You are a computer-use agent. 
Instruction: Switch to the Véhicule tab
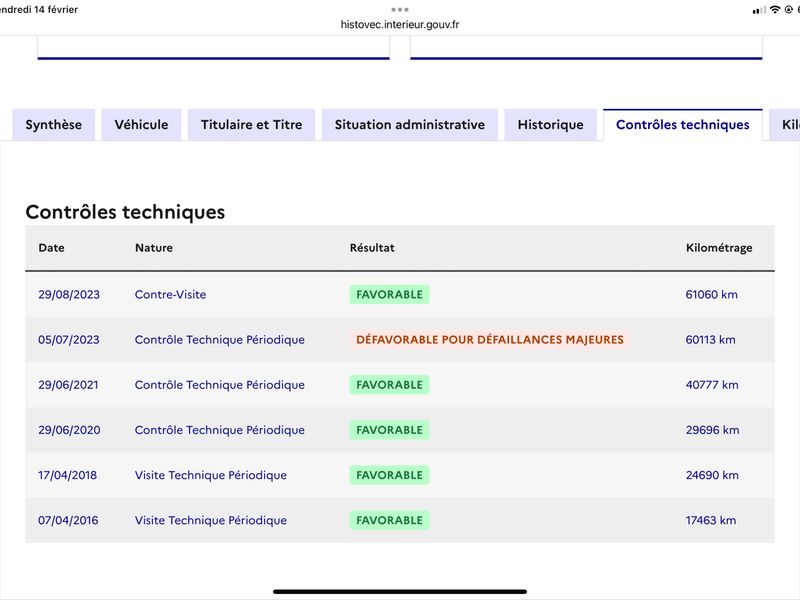point(141,124)
